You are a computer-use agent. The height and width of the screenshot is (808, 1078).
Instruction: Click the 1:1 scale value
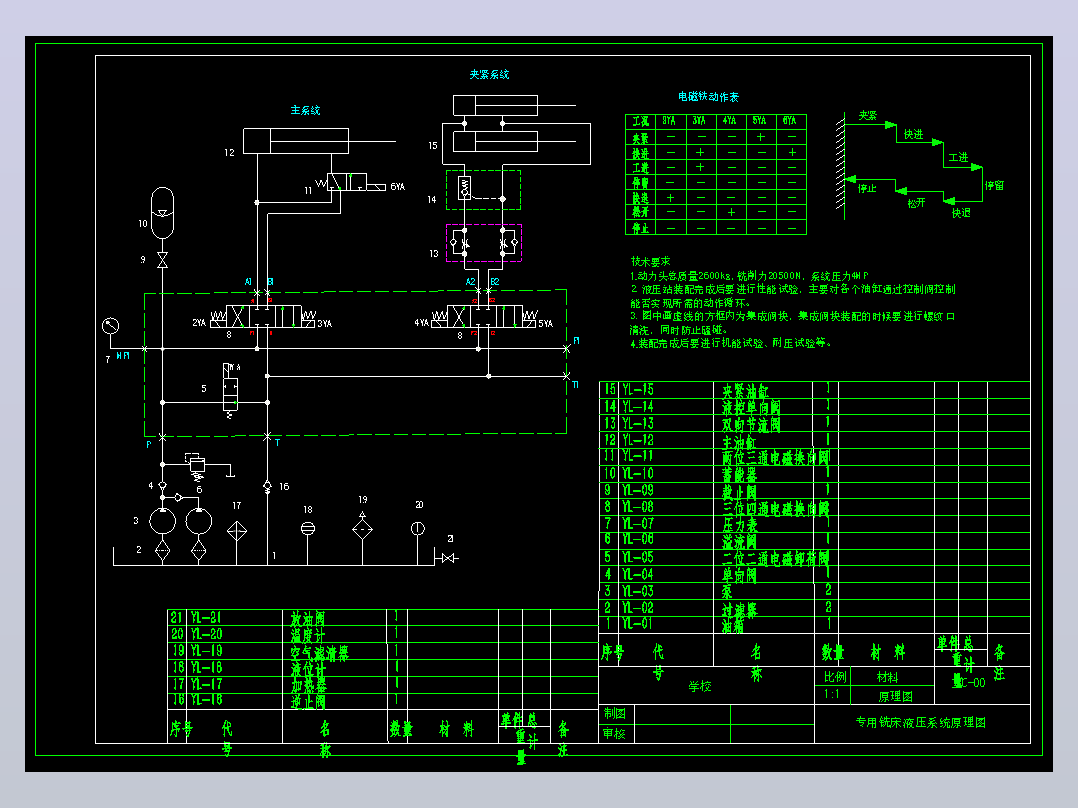pos(832,694)
